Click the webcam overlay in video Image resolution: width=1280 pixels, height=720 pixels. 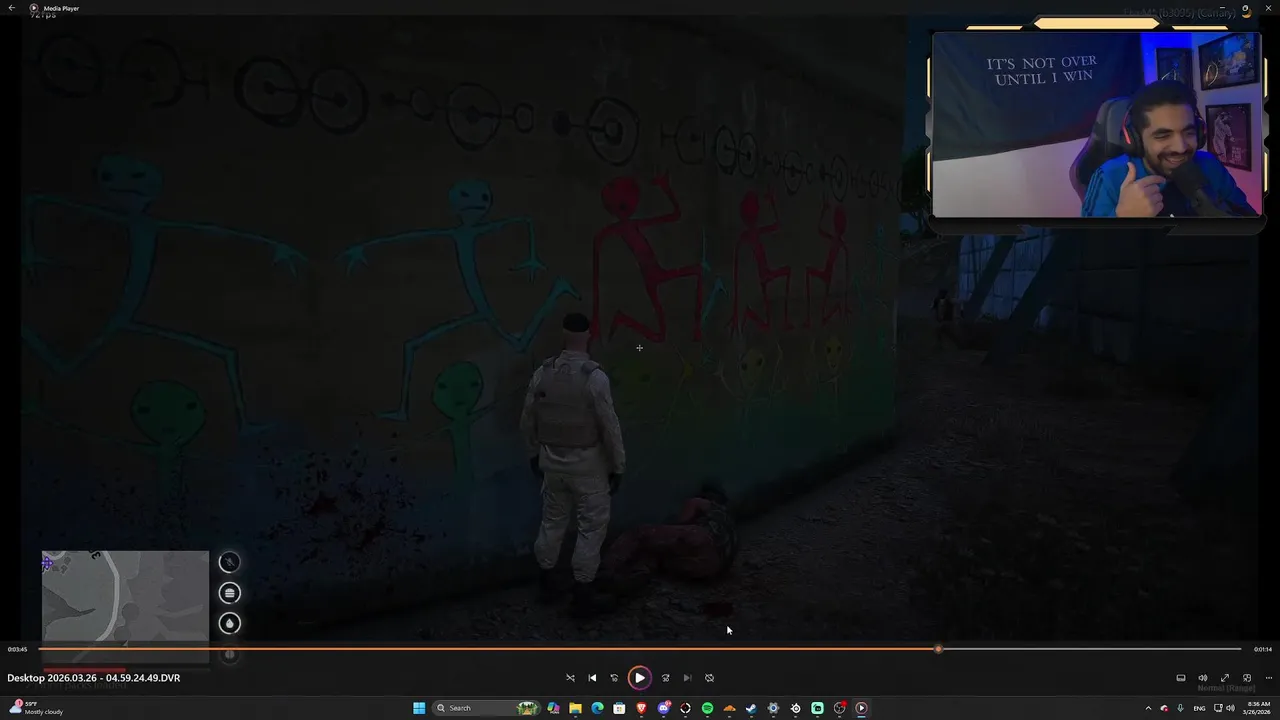click(x=1096, y=125)
